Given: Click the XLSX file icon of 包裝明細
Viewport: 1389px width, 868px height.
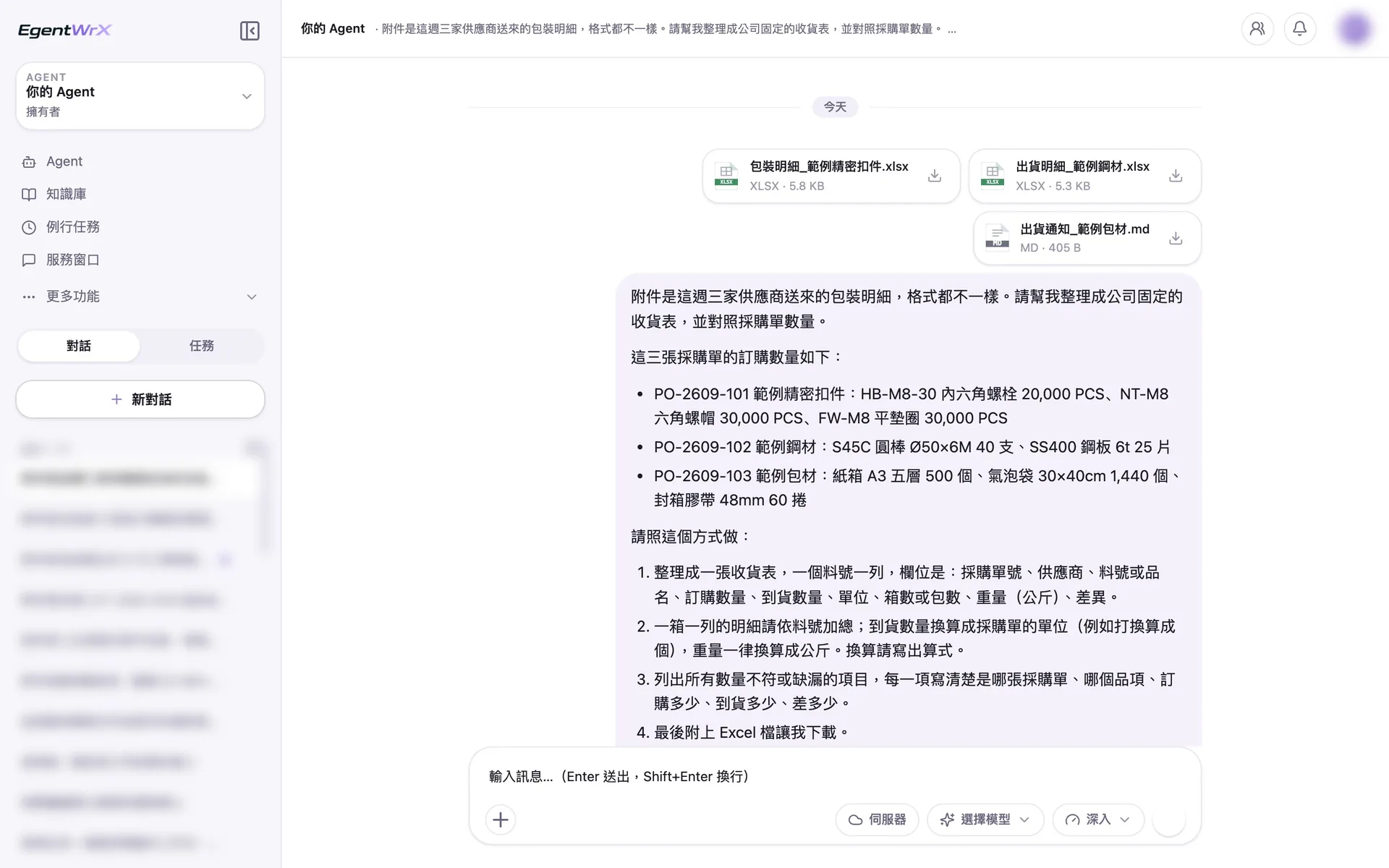Looking at the screenshot, I should click(x=726, y=174).
